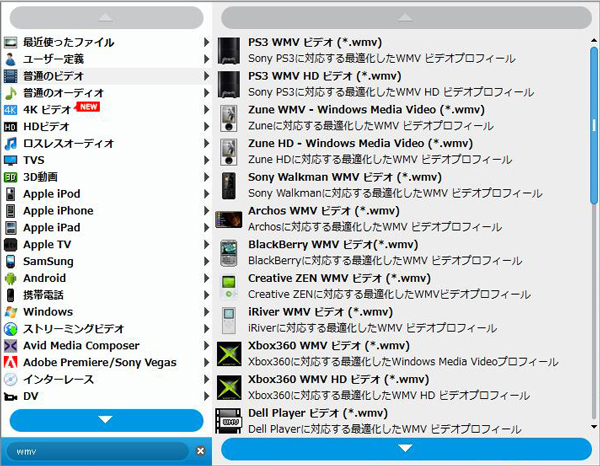The image size is (600, 466).
Task: Click the 3D video icon
Action: [11, 177]
